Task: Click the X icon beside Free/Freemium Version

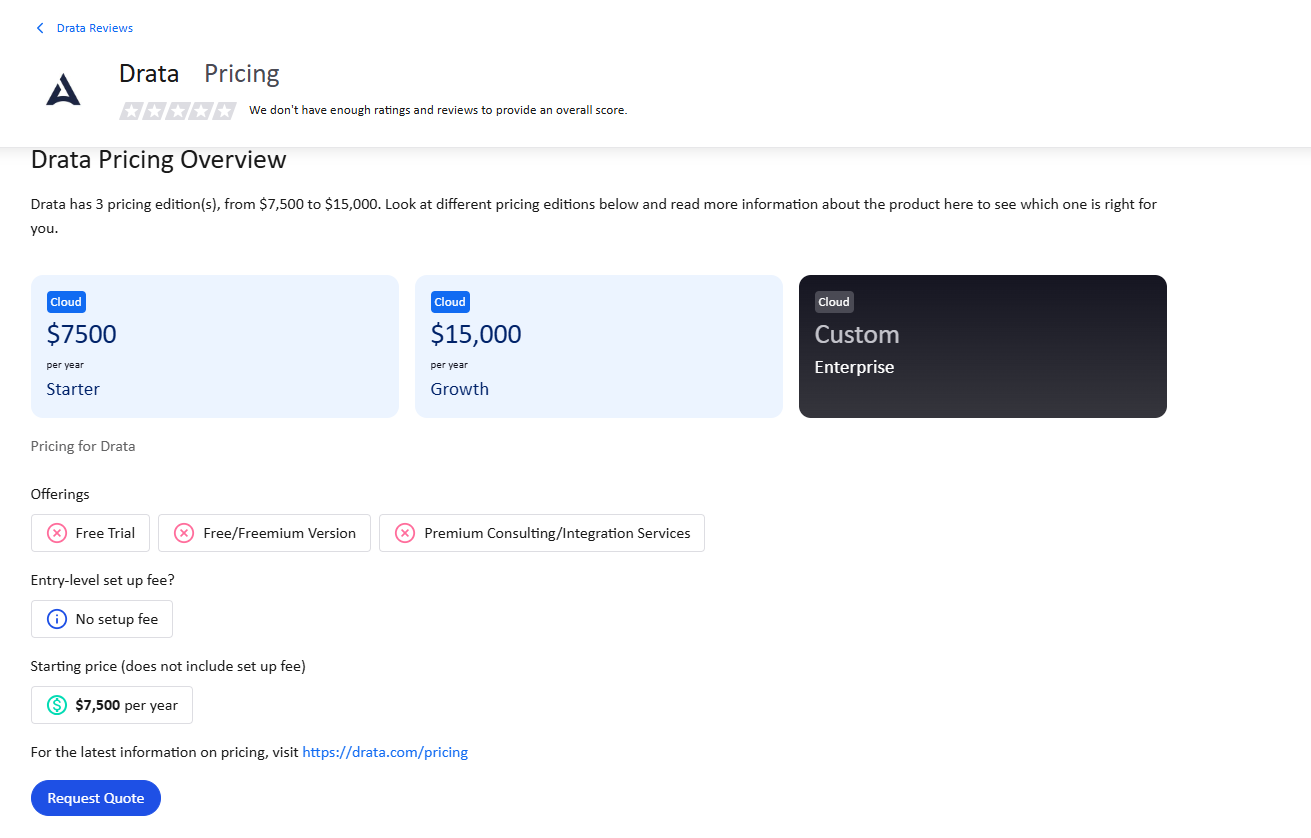Action: coord(184,533)
